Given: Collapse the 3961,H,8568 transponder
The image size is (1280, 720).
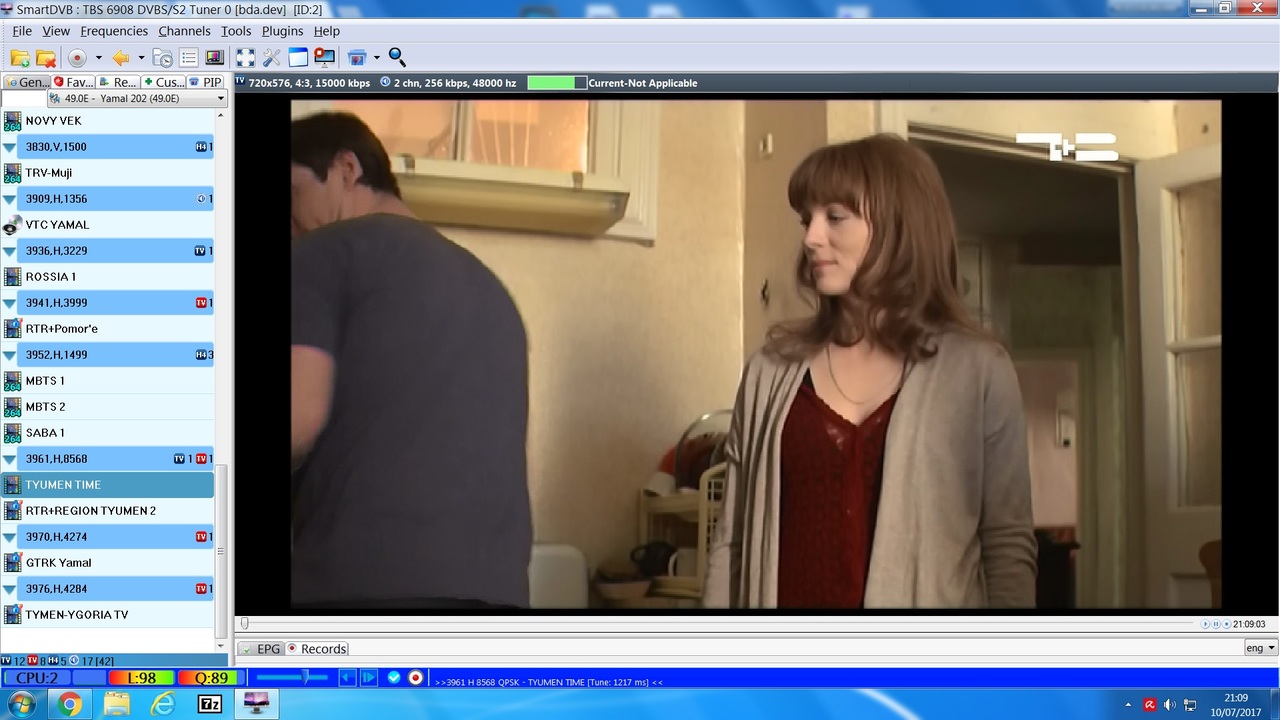Looking at the screenshot, I should pos(10,459).
